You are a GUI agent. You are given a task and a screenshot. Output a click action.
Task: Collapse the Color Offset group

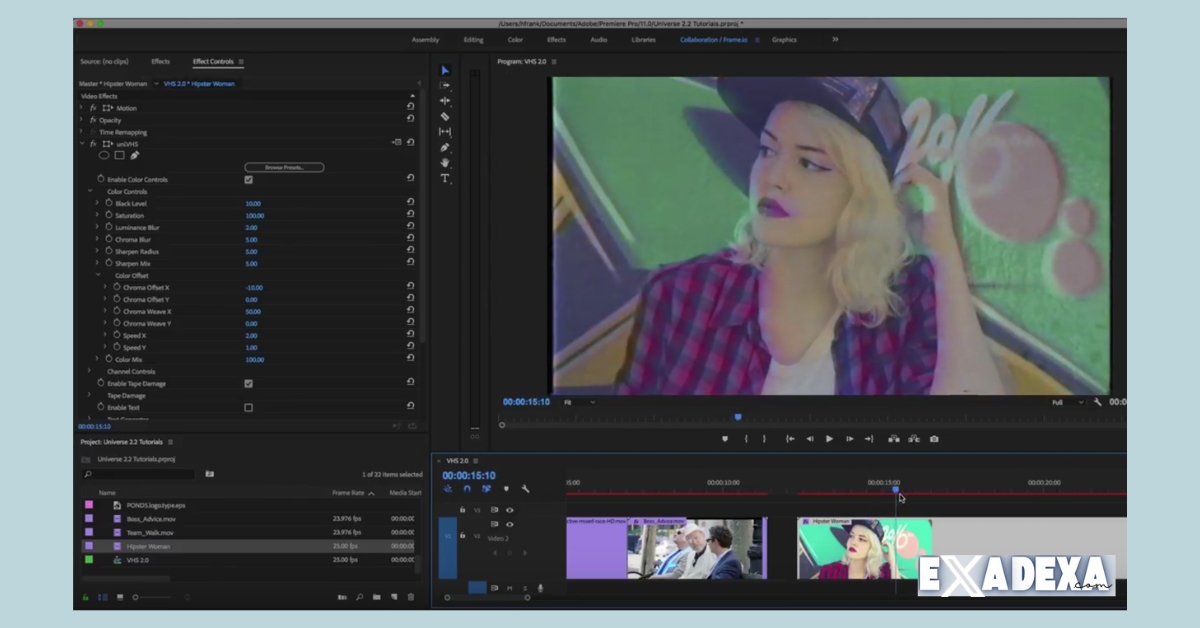coord(98,275)
